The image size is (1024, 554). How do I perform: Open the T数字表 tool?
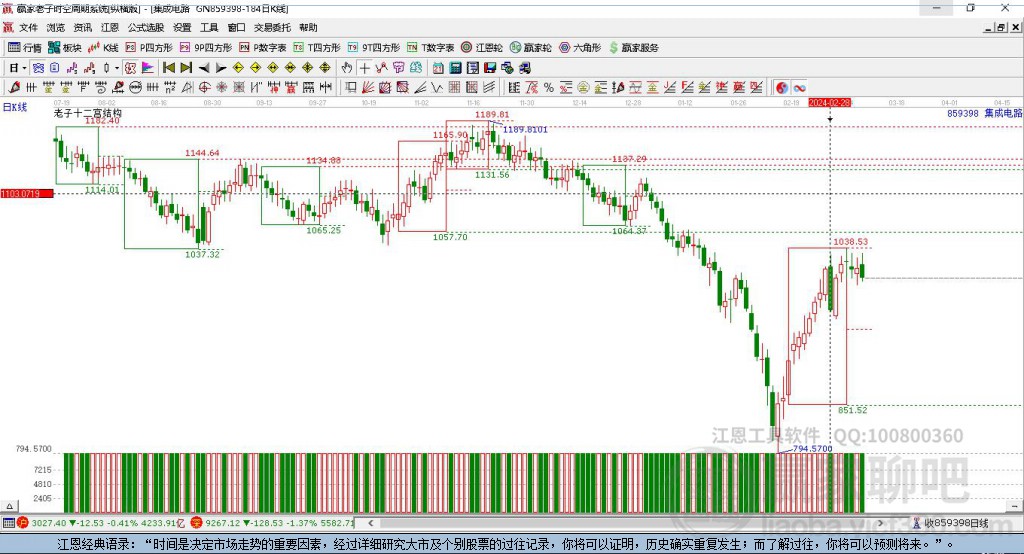pos(430,48)
